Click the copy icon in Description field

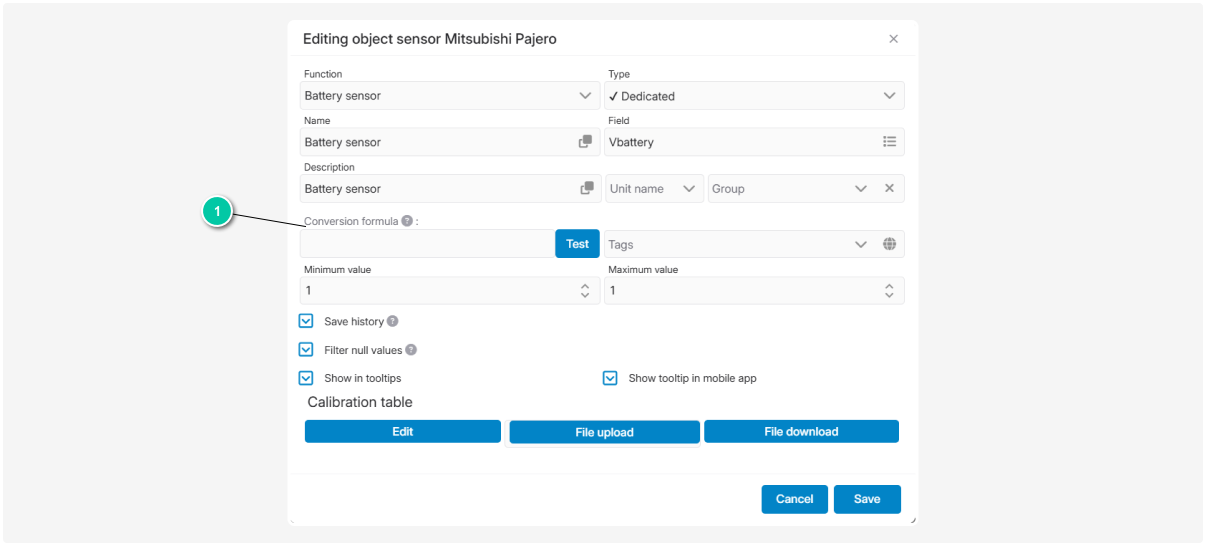585,188
